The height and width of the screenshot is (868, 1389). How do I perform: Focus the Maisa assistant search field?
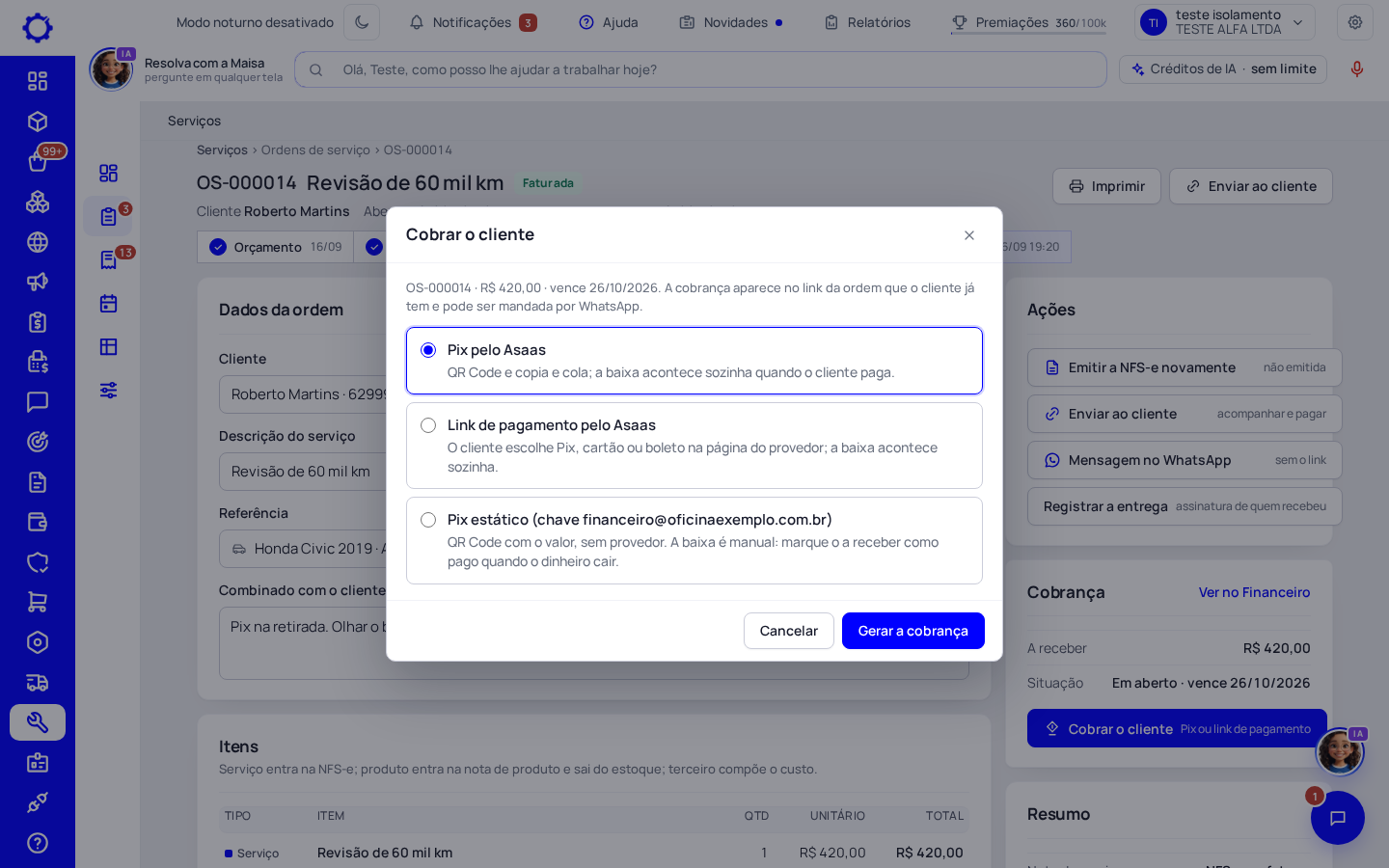click(700, 69)
